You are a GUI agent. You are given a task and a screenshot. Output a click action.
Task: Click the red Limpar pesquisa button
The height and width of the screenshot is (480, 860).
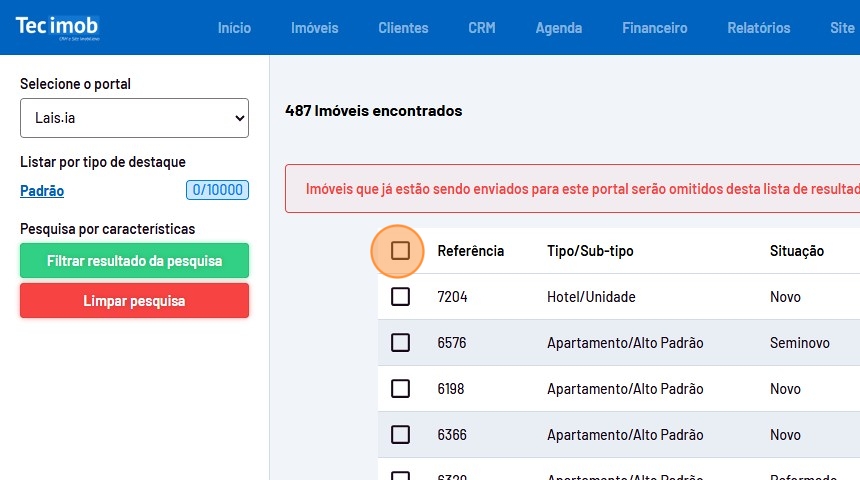[x=134, y=300]
